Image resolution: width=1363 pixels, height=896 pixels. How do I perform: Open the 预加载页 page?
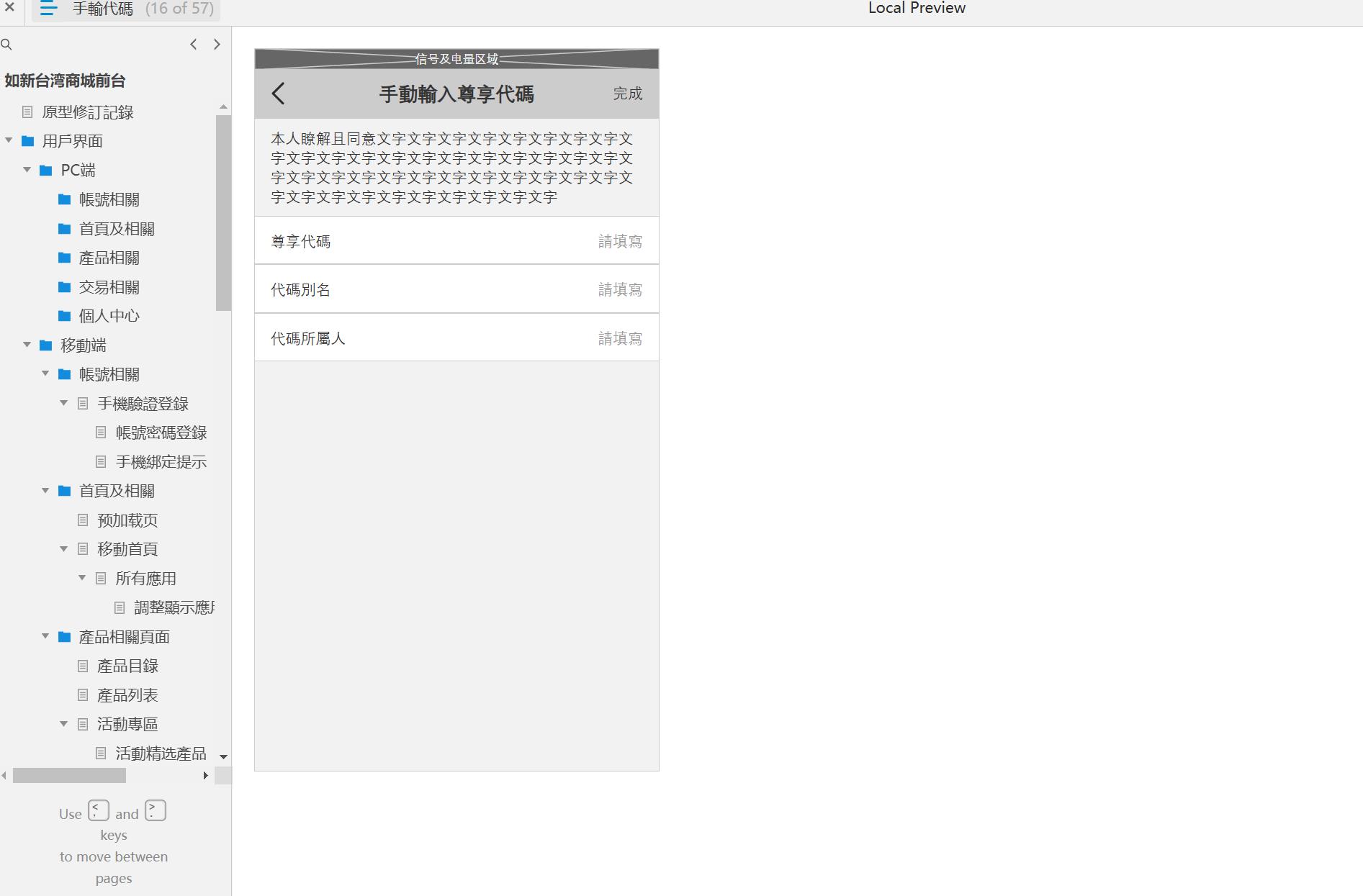tap(127, 520)
